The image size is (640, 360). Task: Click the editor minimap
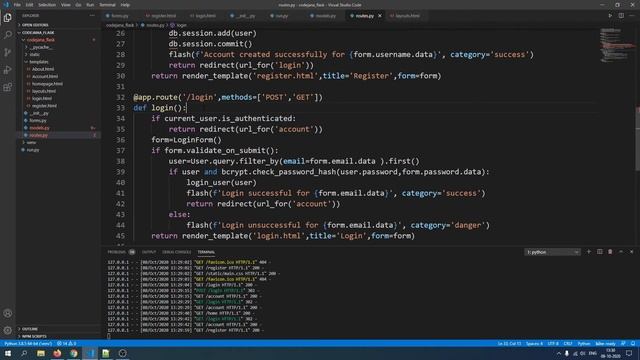click(x=617, y=45)
